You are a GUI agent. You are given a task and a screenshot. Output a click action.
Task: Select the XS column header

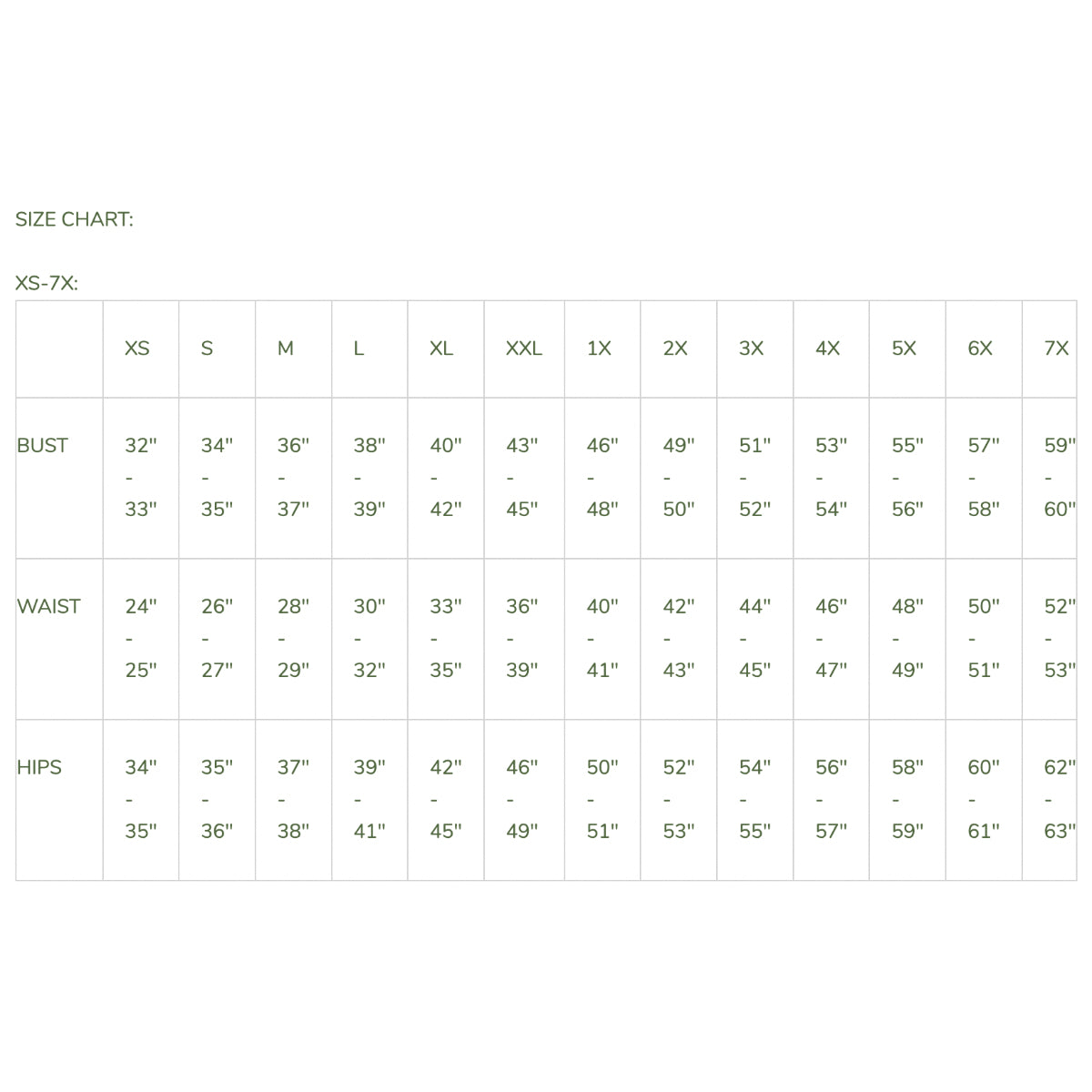pos(137,349)
